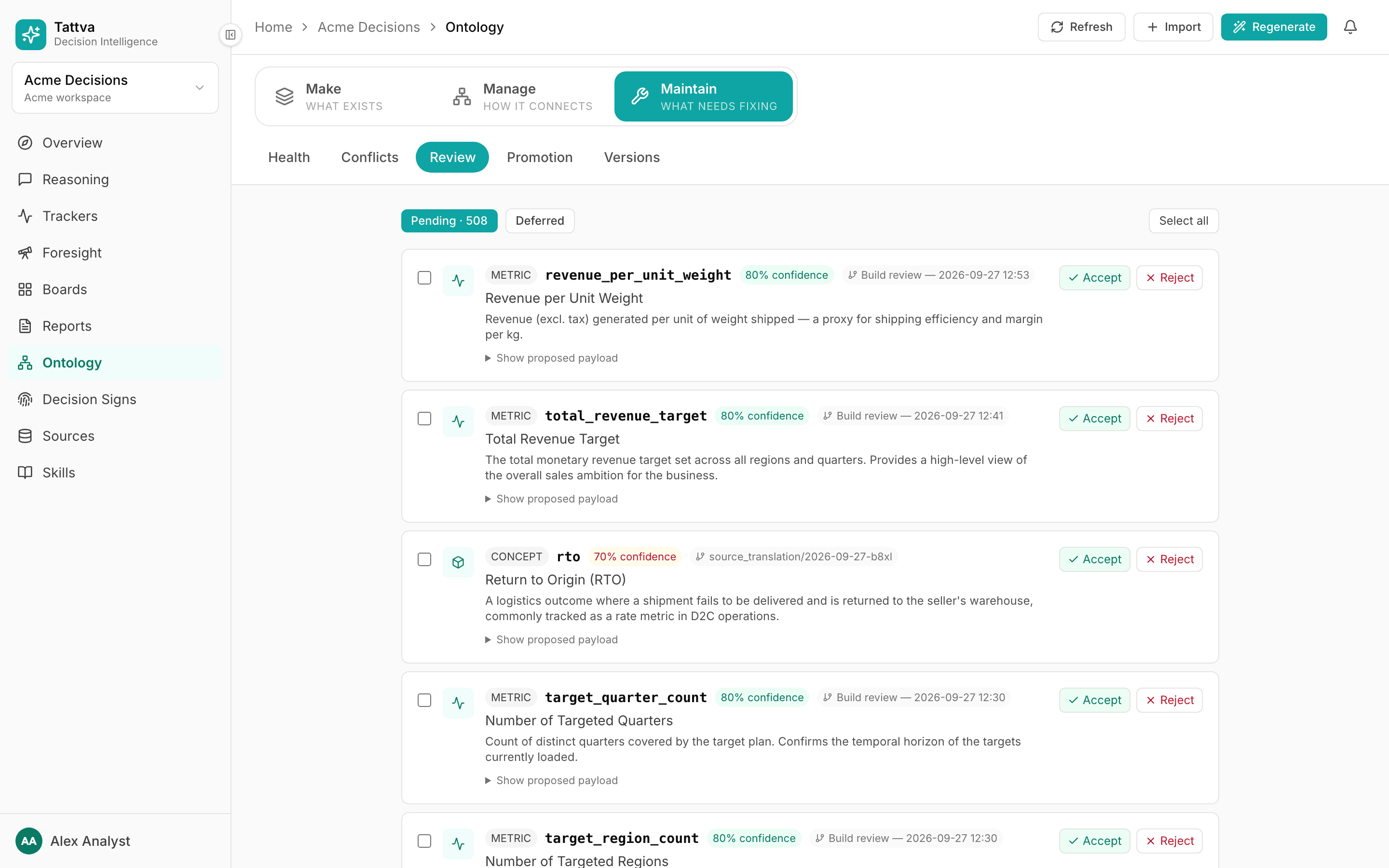
Task: Click the Alex Analyst avatar
Action: point(29,841)
